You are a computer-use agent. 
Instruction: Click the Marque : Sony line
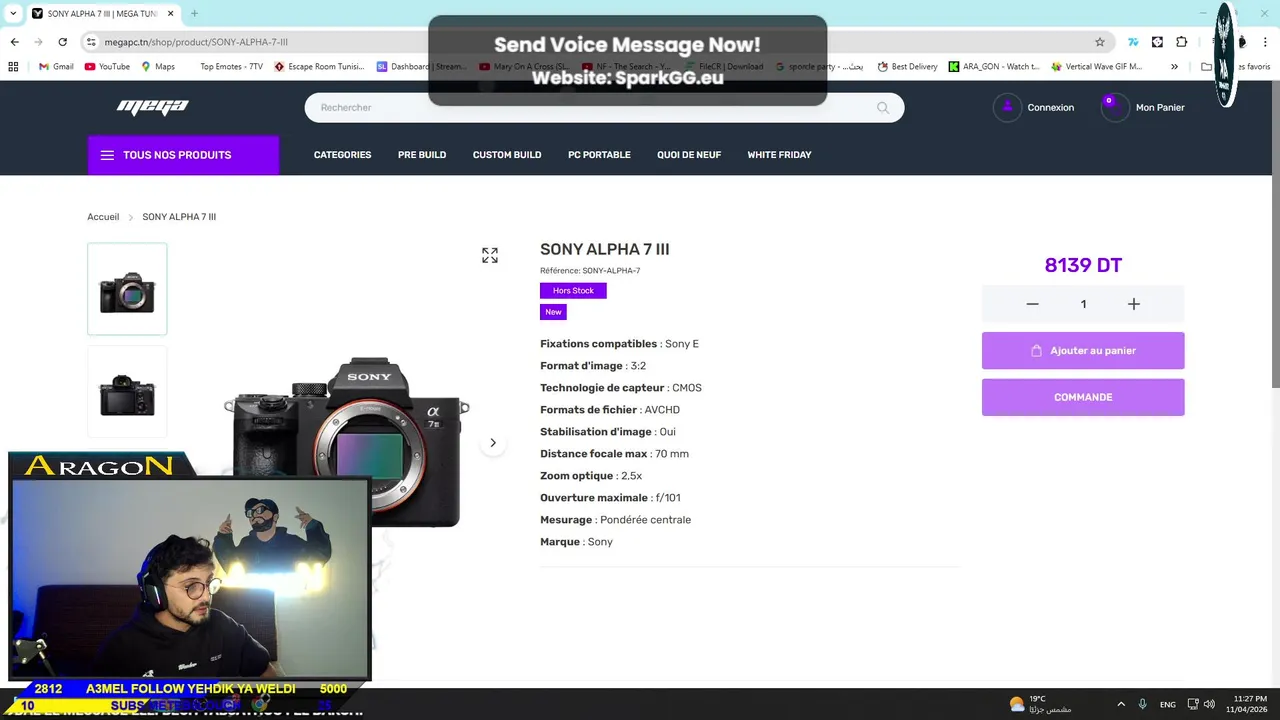[x=576, y=542]
